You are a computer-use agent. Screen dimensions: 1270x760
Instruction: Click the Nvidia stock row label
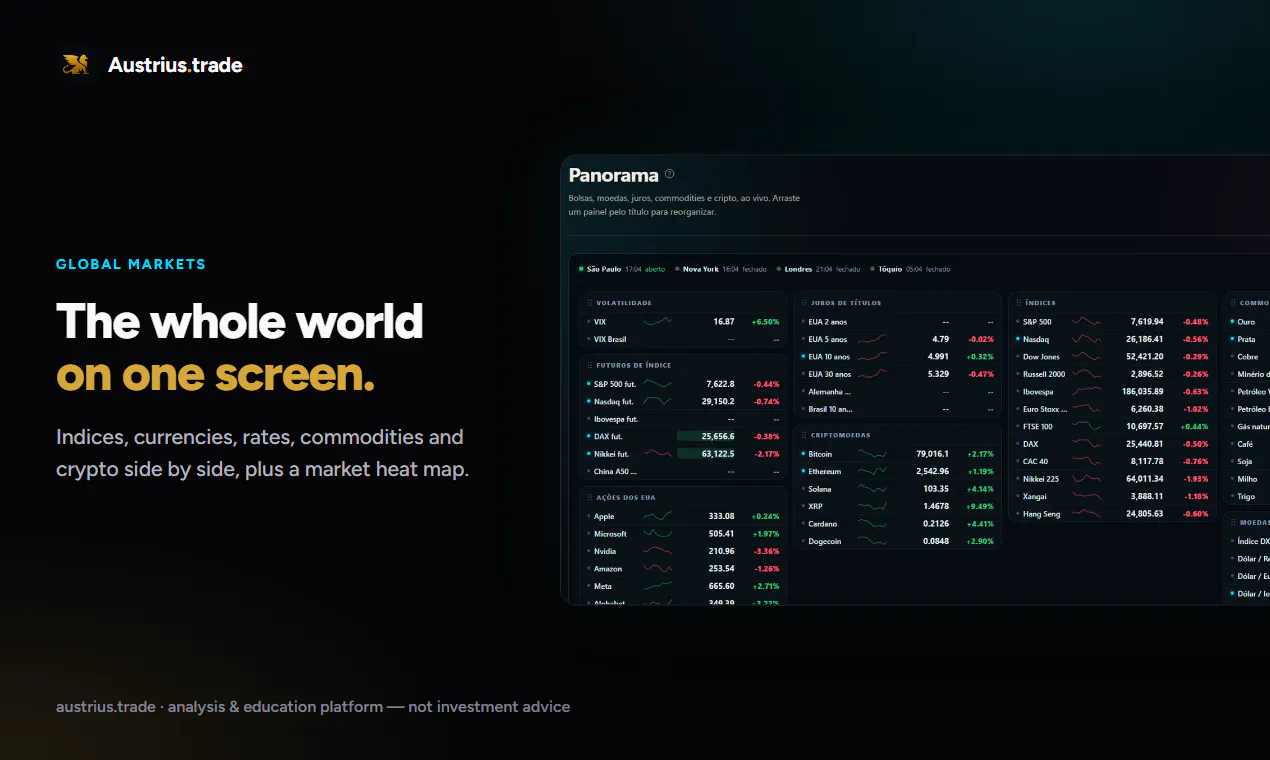605,551
